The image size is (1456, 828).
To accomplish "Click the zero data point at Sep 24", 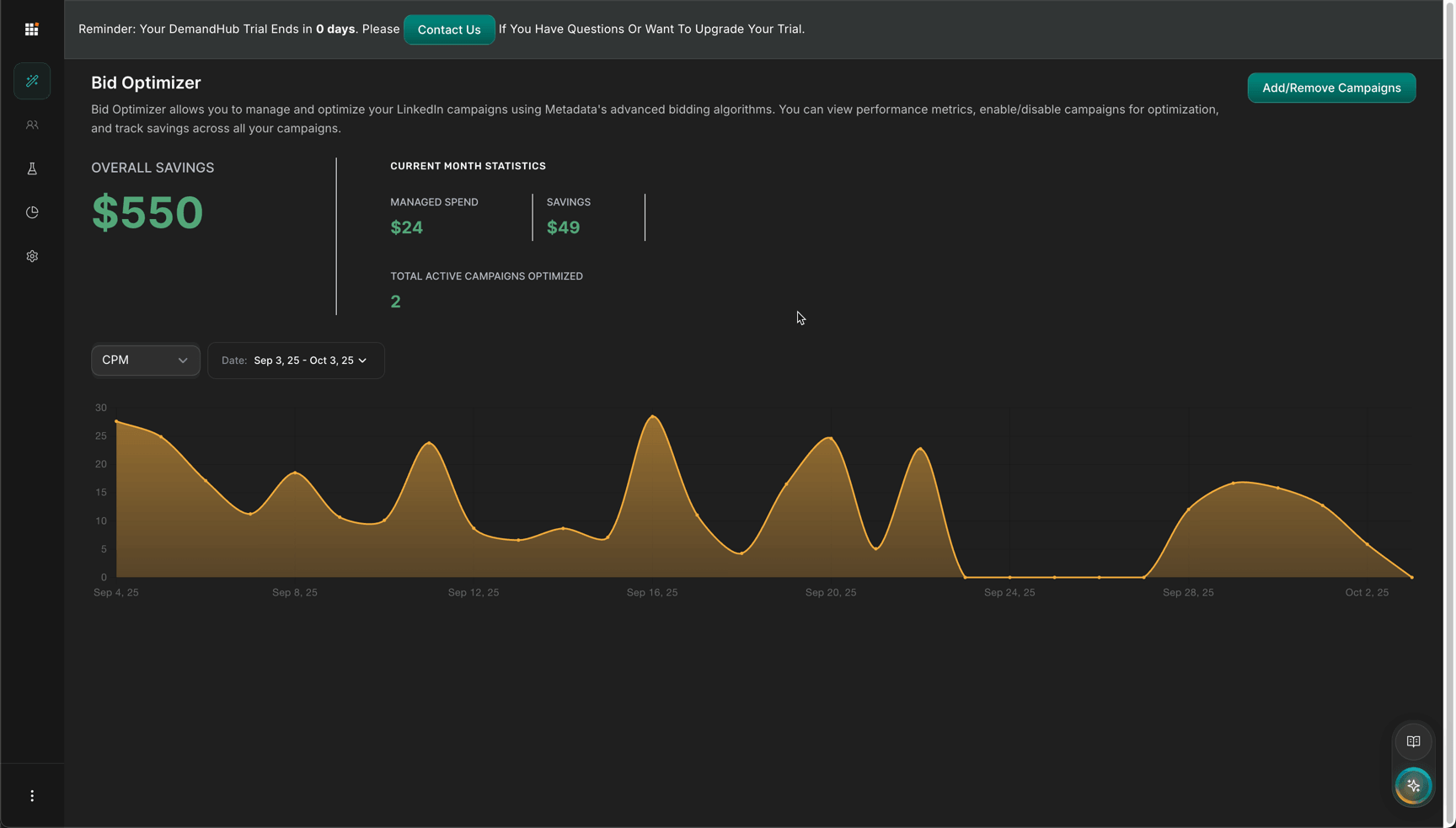I will (1009, 577).
